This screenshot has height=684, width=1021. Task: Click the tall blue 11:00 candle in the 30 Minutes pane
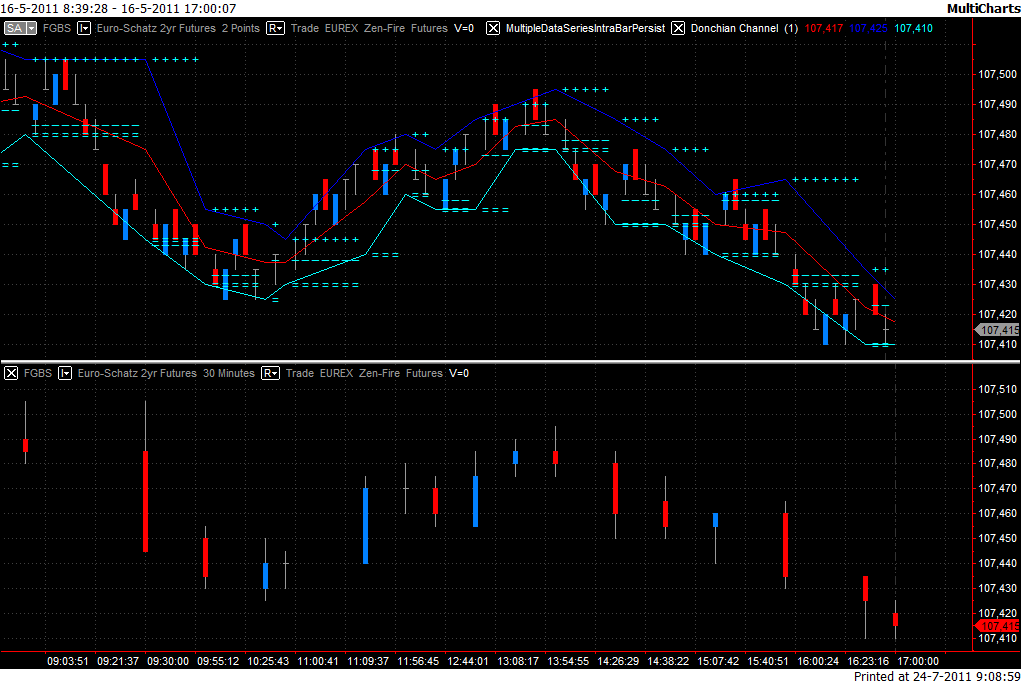click(365, 526)
